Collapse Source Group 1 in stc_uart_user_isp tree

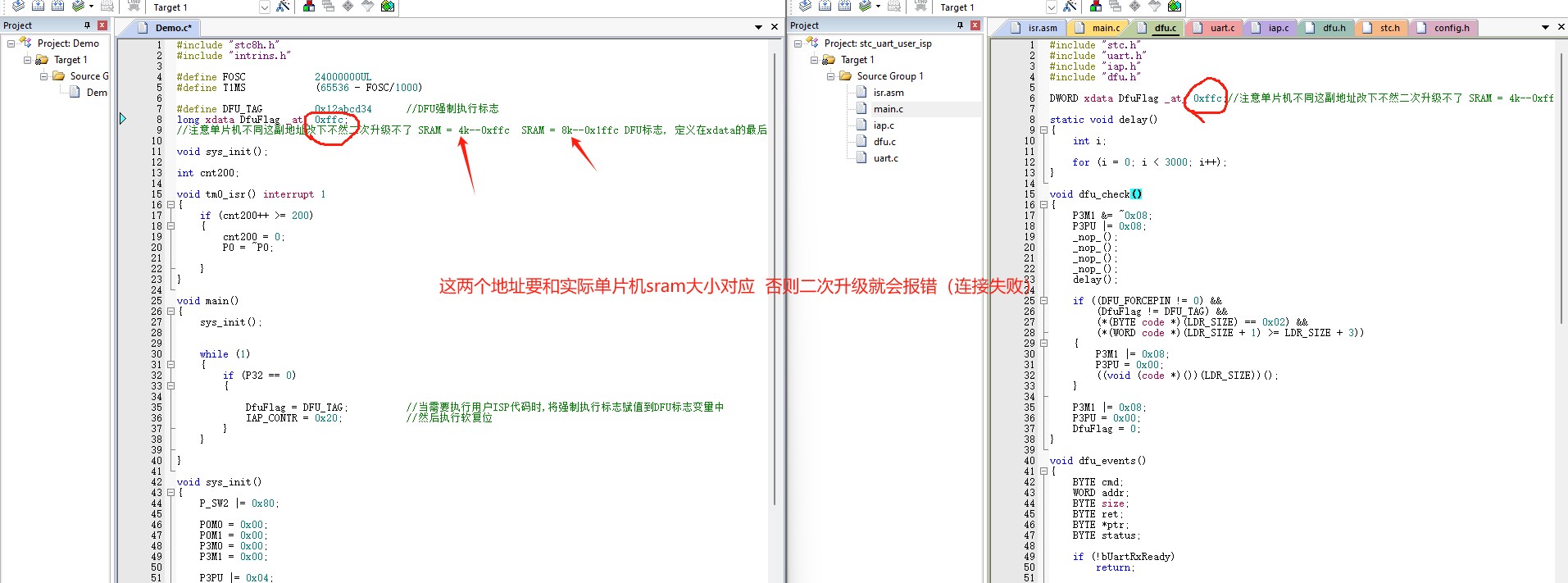(x=830, y=76)
